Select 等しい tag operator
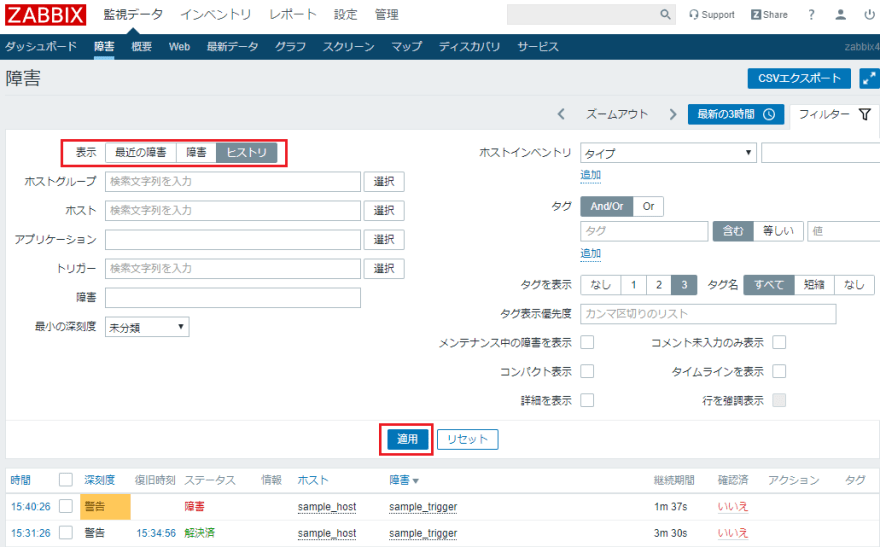The width and height of the screenshot is (880, 547). click(778, 231)
